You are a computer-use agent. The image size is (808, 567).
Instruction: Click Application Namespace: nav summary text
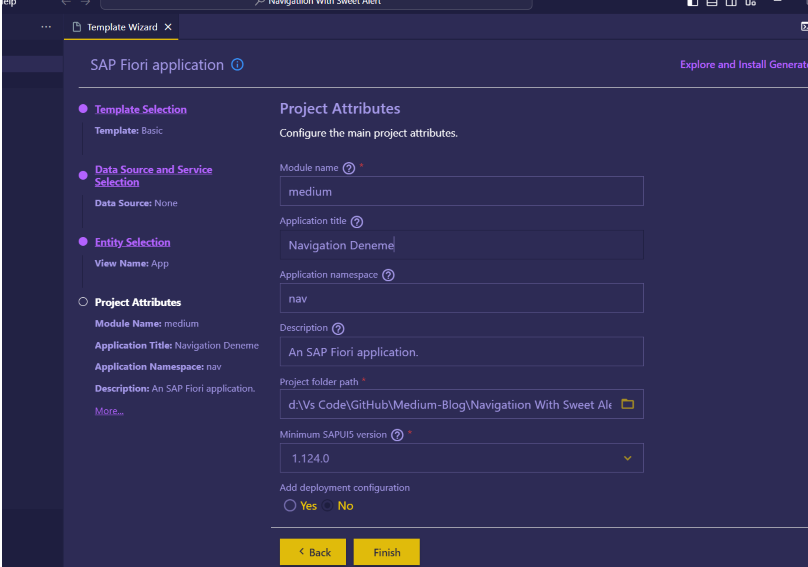[158, 367]
